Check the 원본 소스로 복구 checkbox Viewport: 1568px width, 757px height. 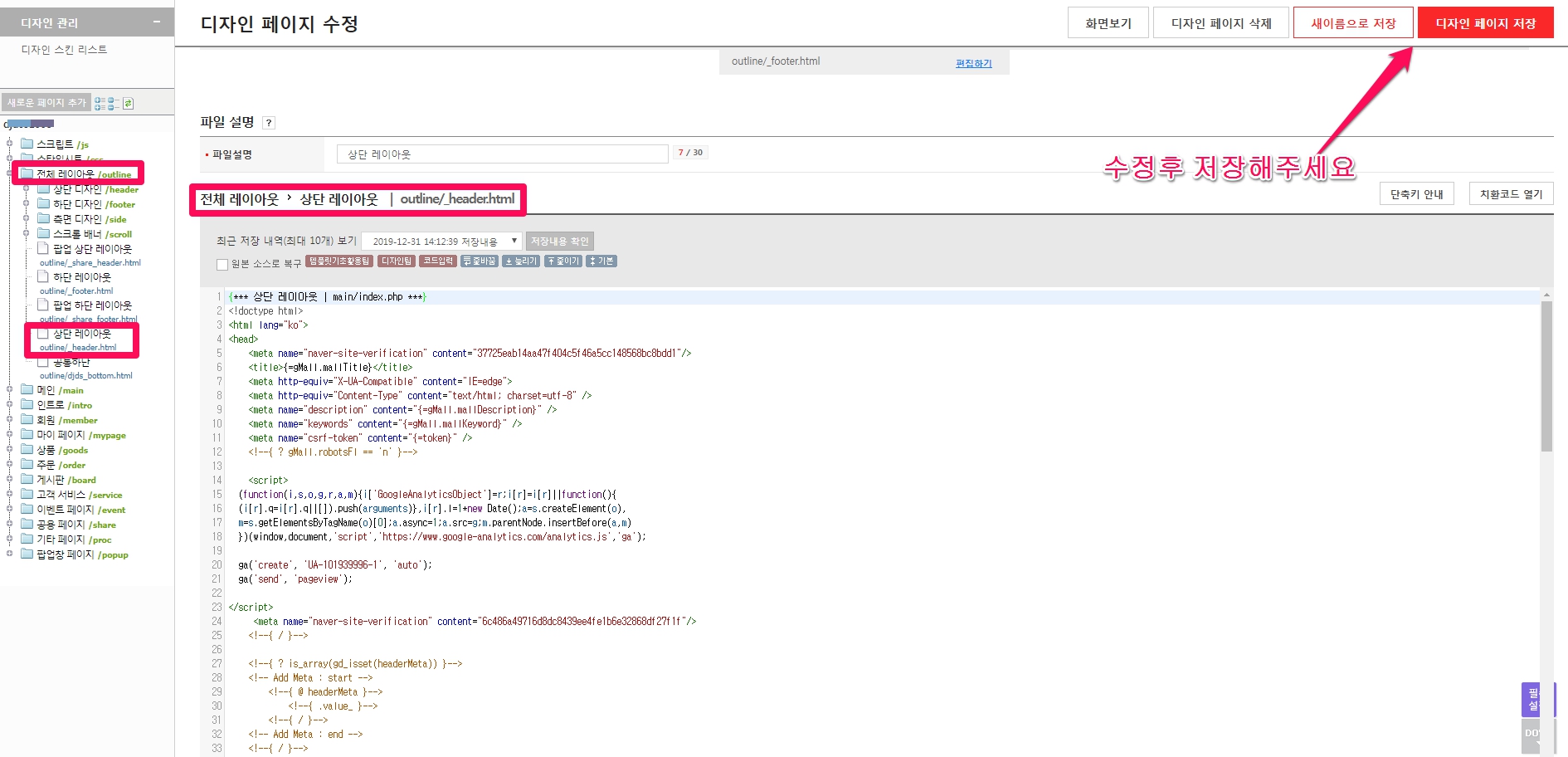coord(222,265)
